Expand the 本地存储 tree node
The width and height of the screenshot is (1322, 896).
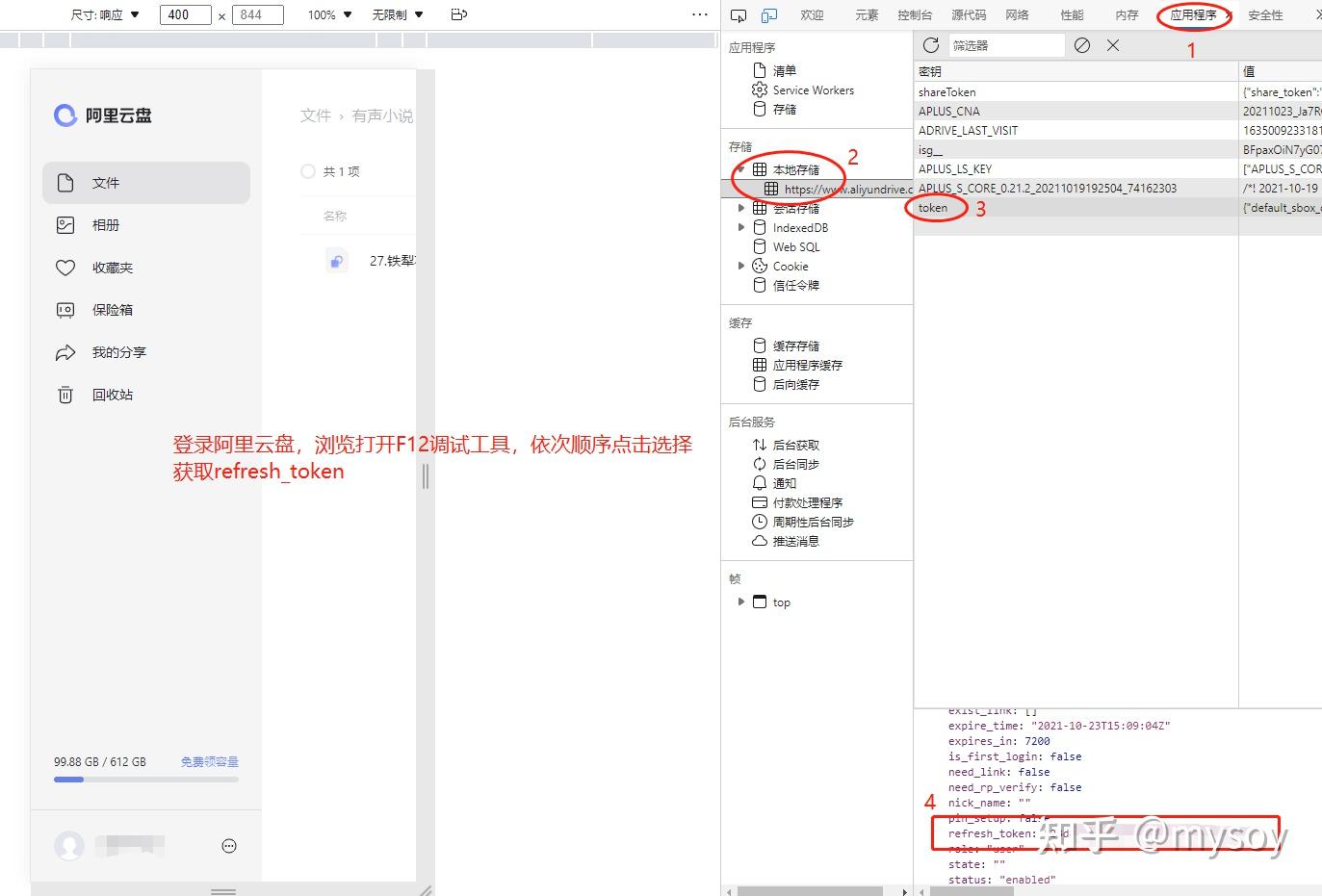[x=741, y=169]
